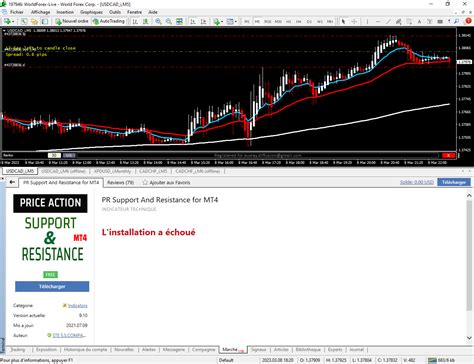Screen dimensions: 474x364
Task: Open the author profile link
Action: tap(69, 335)
